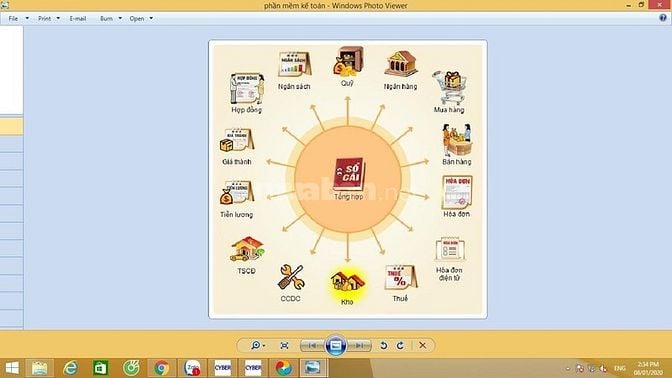
Task: Open Zalo from the taskbar
Action: click(x=192, y=368)
